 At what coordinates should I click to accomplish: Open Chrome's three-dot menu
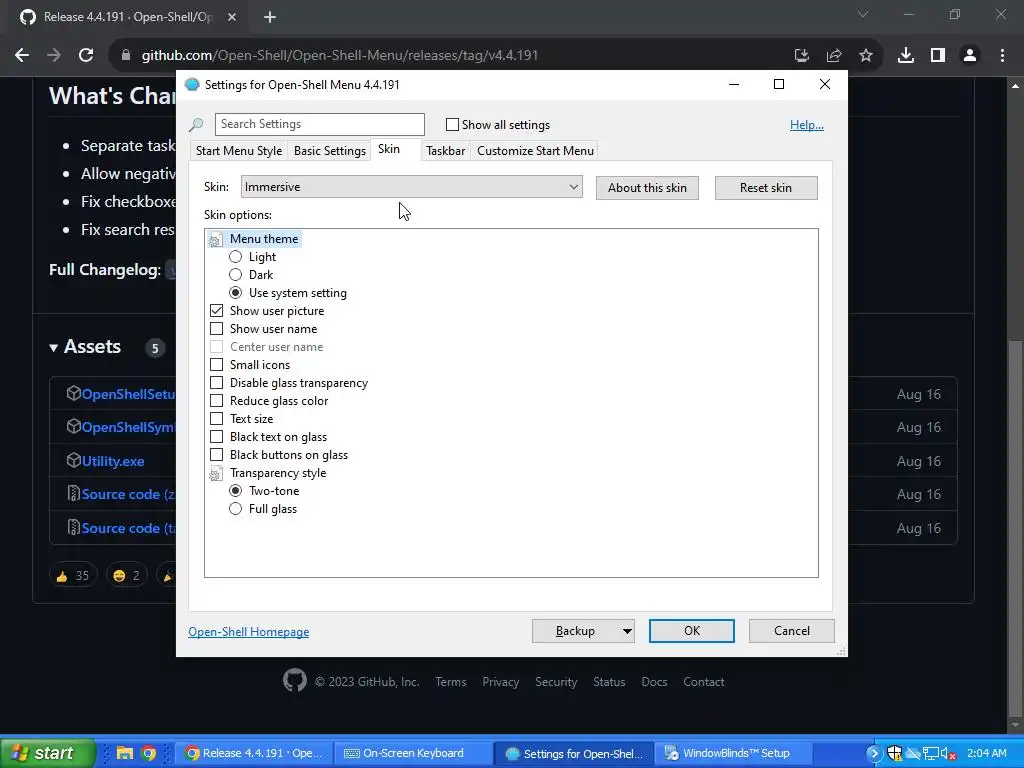pos(1002,56)
